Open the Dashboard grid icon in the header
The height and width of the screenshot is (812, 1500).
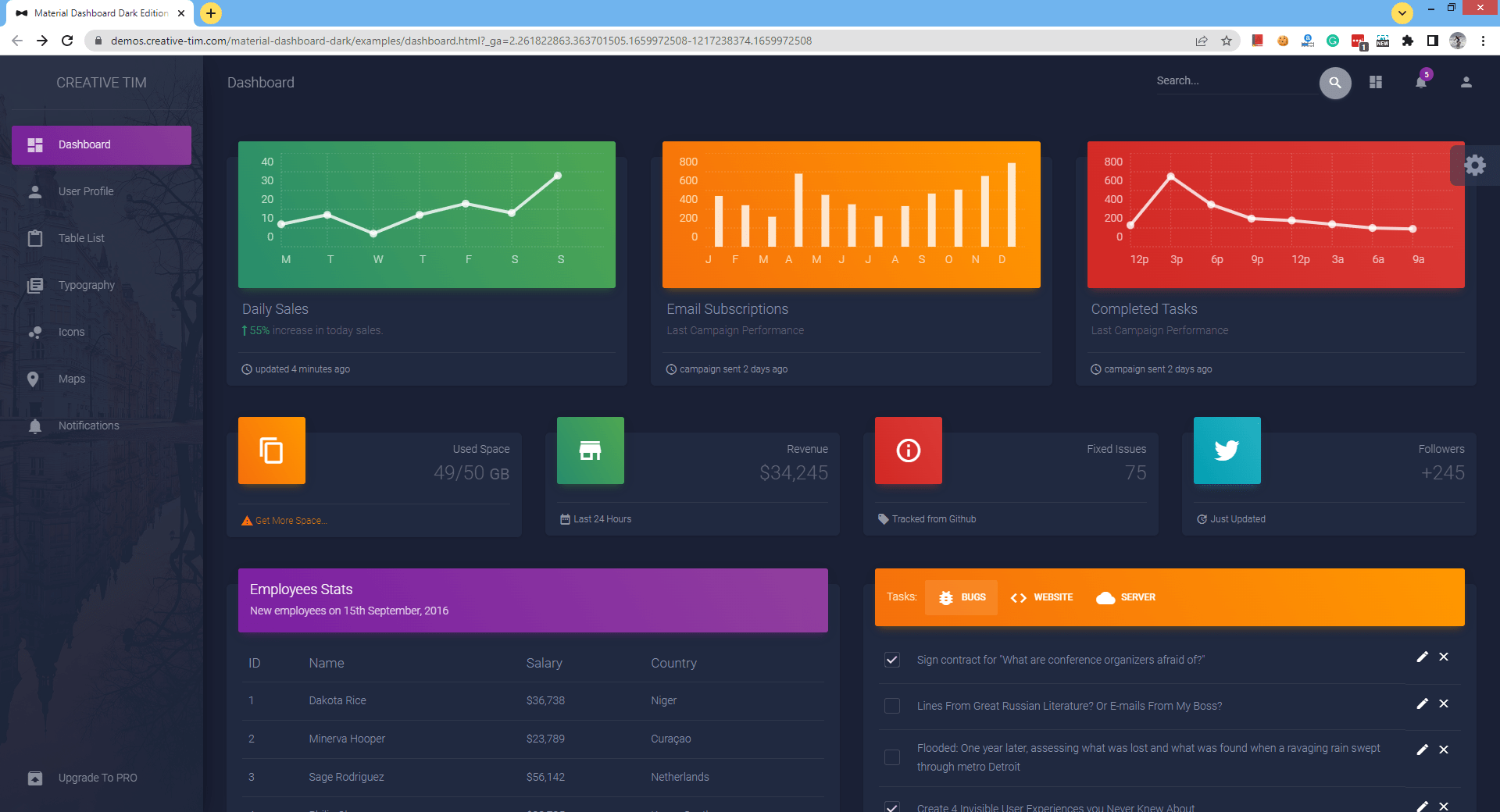tap(1376, 82)
